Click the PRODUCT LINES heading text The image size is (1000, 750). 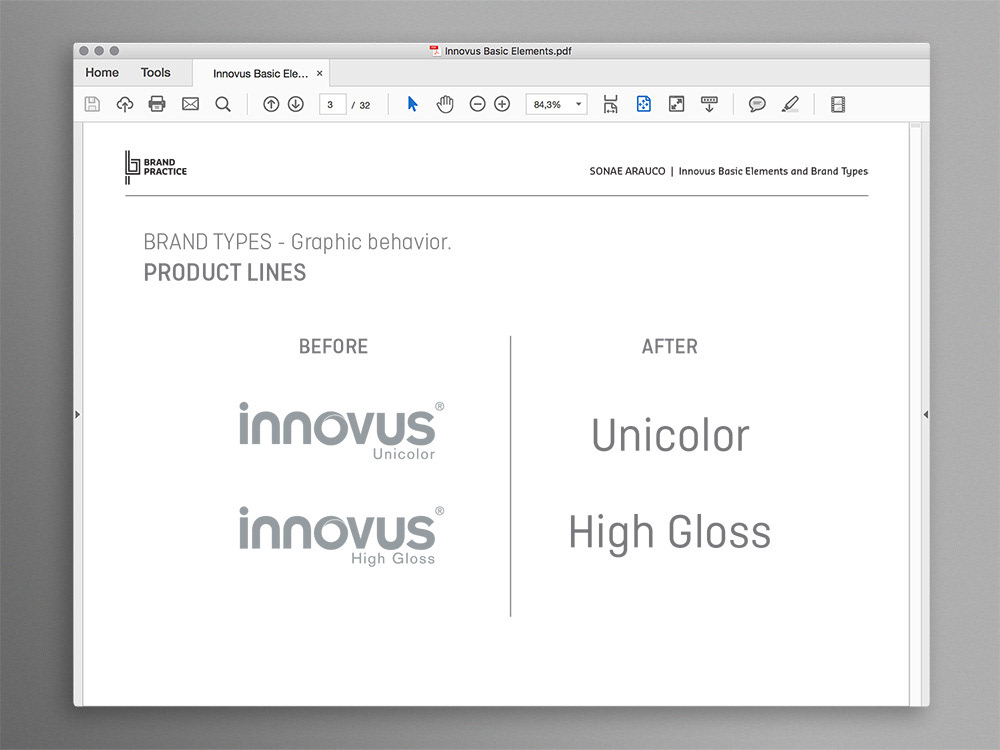[224, 273]
